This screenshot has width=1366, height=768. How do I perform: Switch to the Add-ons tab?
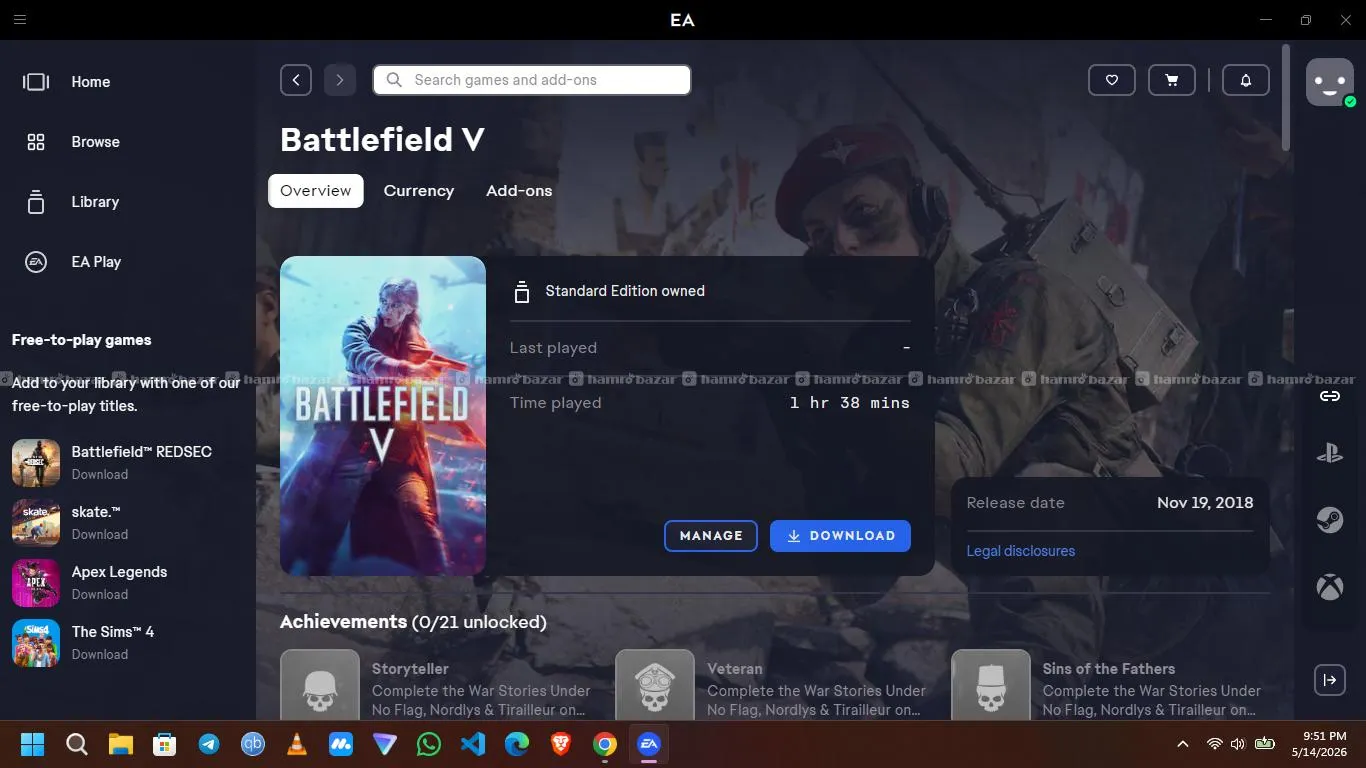[519, 191]
